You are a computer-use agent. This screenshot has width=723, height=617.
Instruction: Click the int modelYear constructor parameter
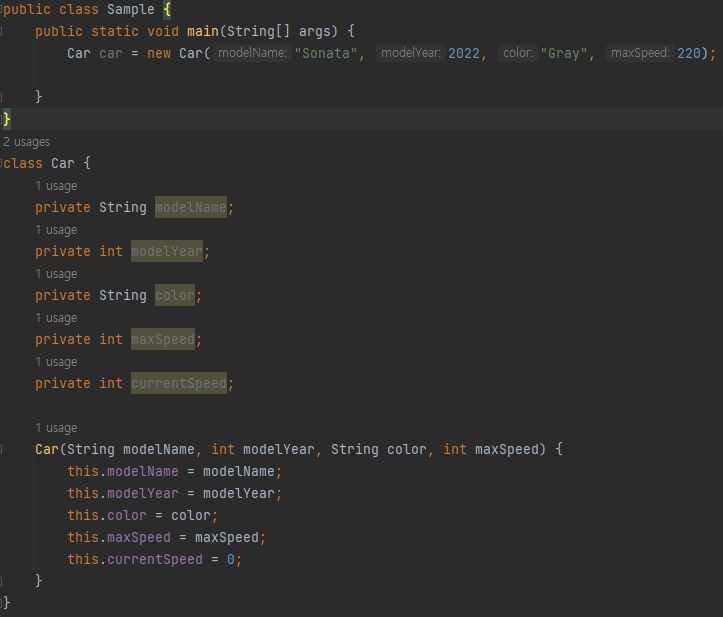(263, 450)
